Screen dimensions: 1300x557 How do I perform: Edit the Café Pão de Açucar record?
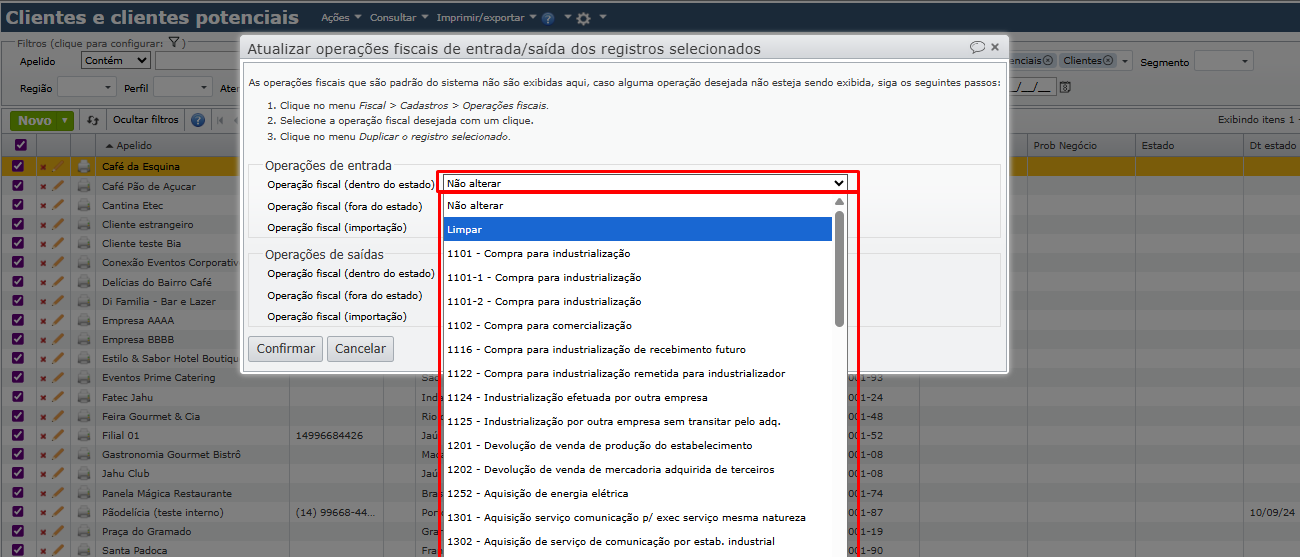58,186
